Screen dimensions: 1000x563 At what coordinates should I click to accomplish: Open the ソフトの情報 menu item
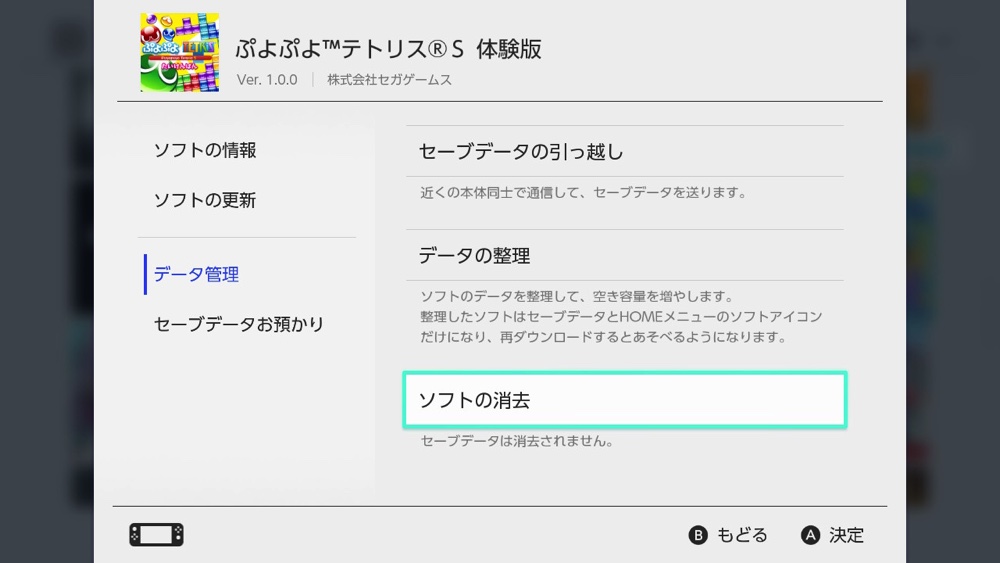pyautogui.click(x=205, y=150)
